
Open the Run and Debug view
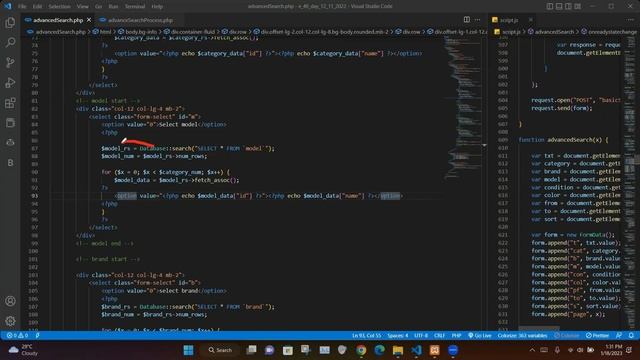point(10,82)
